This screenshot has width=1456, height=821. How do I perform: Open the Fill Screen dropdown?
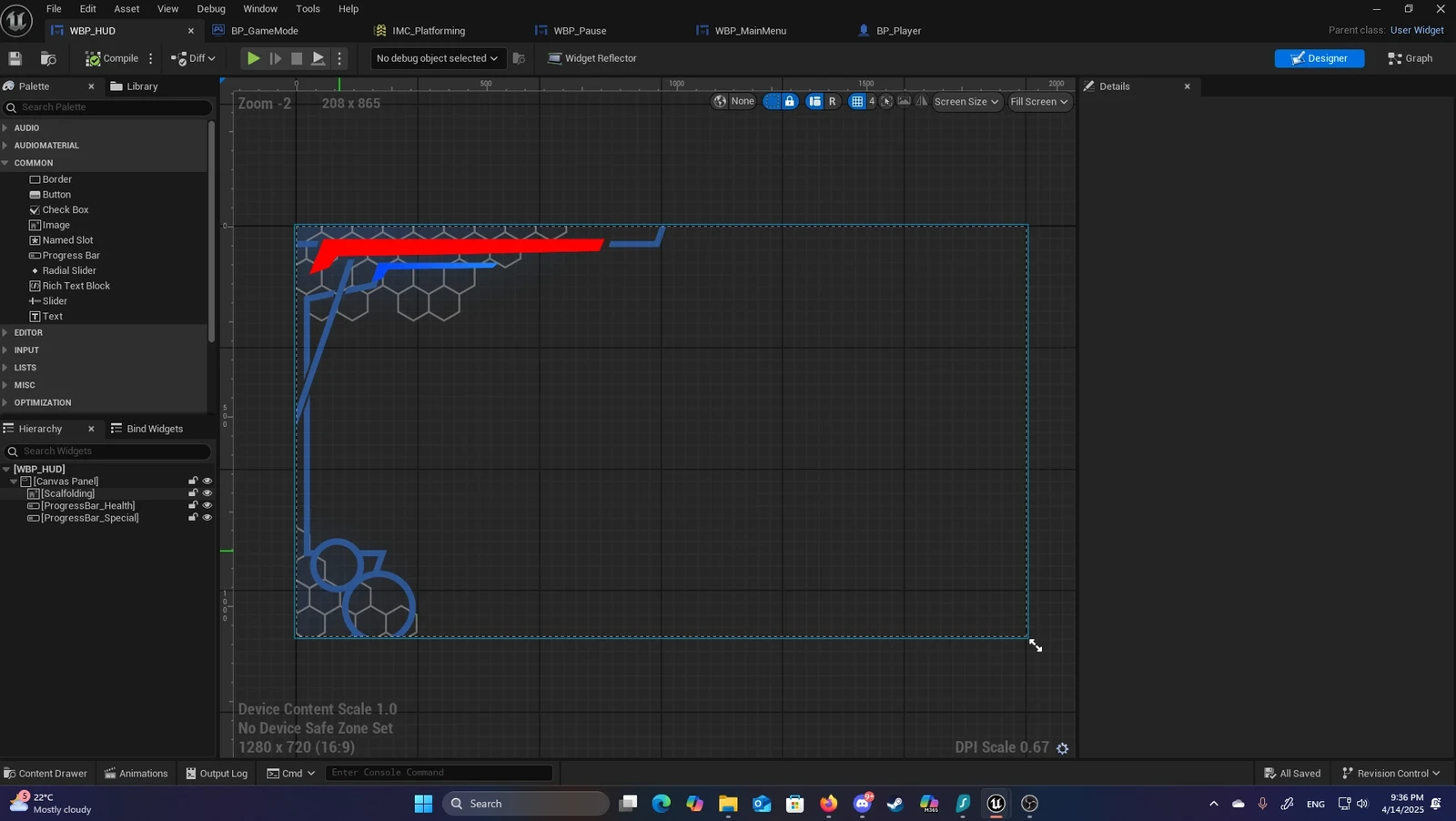tap(1039, 101)
